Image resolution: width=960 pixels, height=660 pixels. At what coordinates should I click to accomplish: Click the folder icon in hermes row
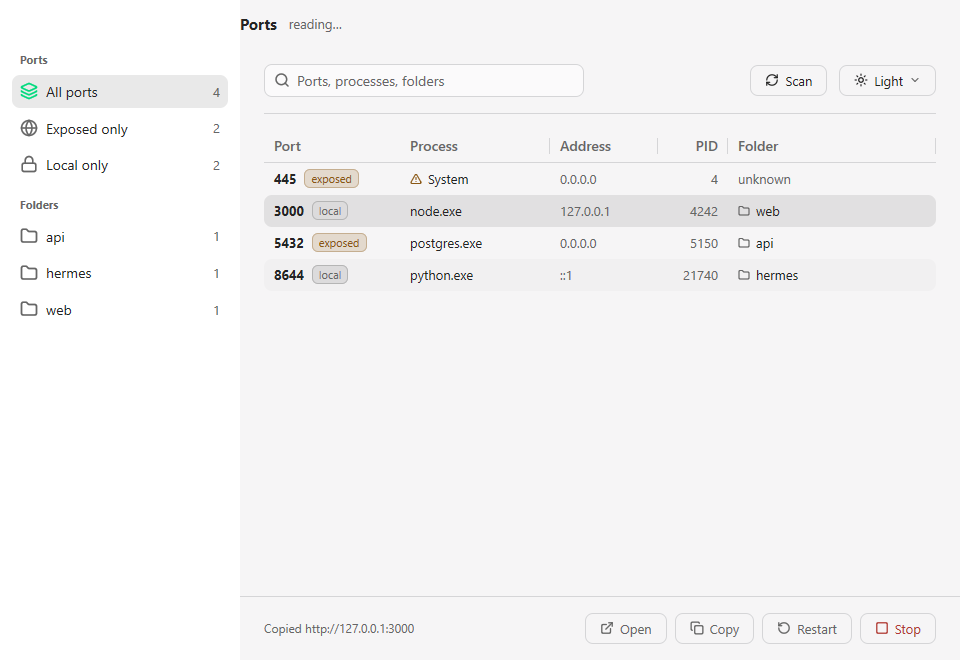(x=744, y=276)
